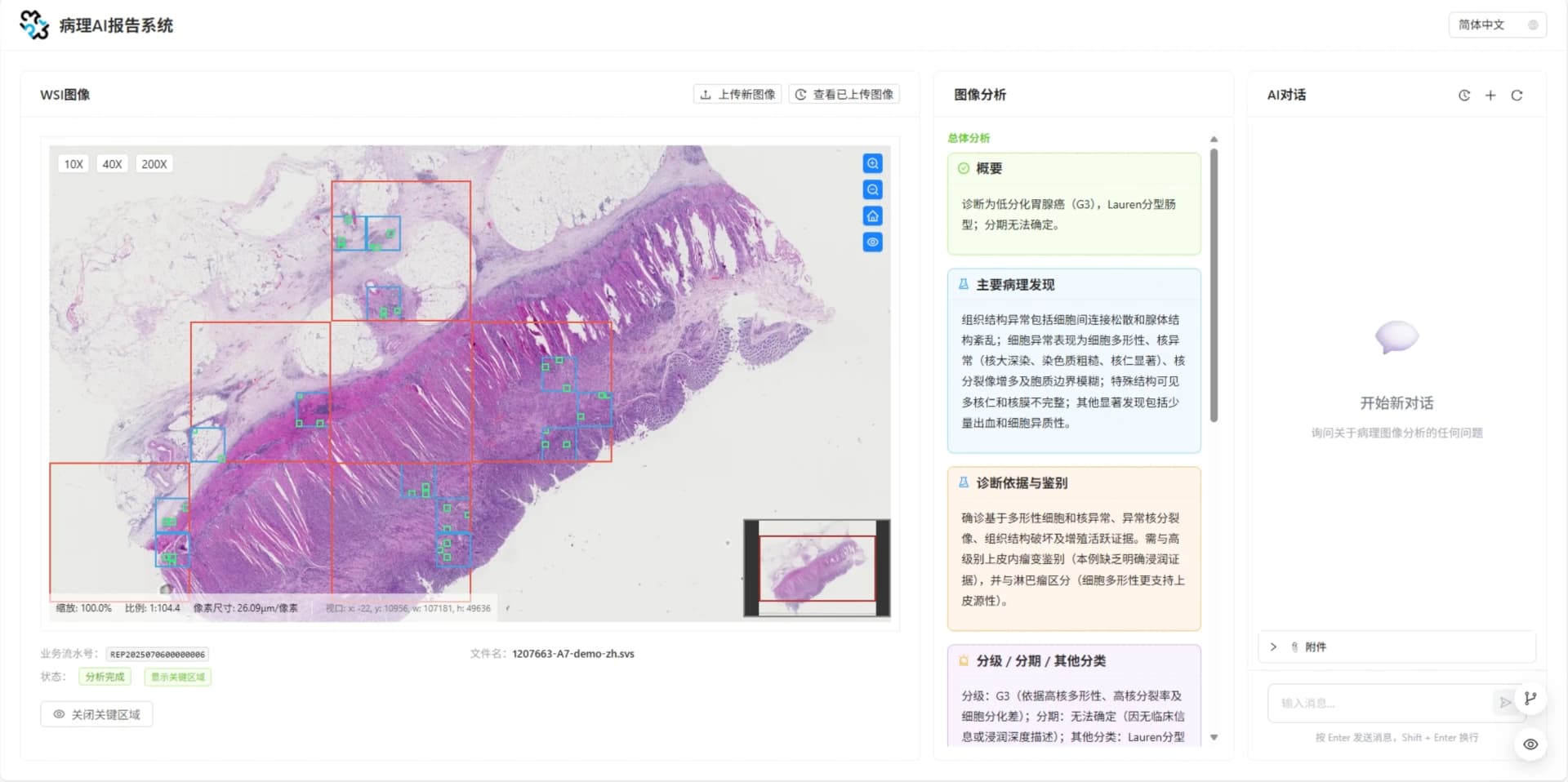The height and width of the screenshot is (782, 1568).
Task: Click the 上传新图像 upload button
Action: pyautogui.click(x=737, y=95)
